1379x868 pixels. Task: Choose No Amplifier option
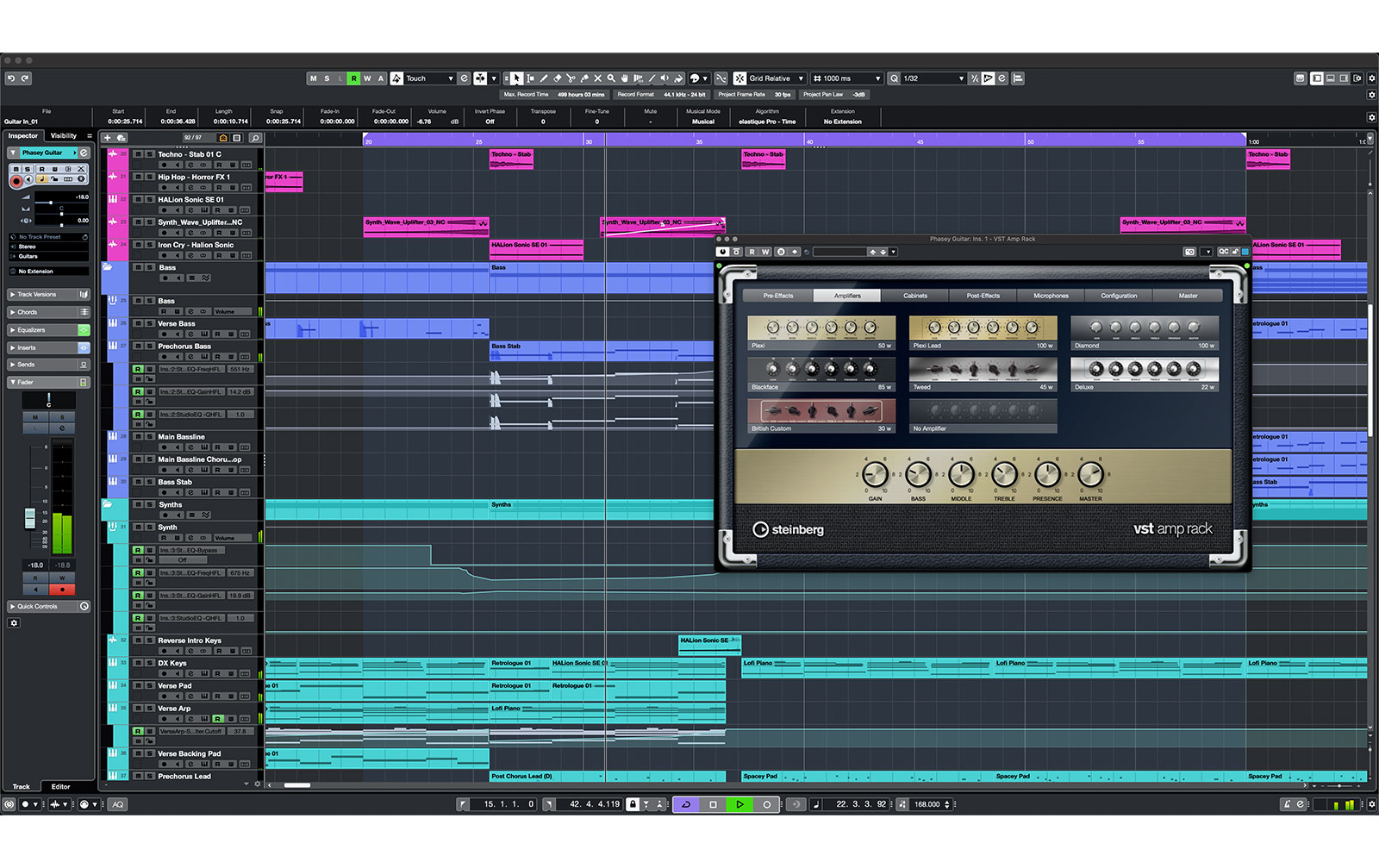click(983, 415)
